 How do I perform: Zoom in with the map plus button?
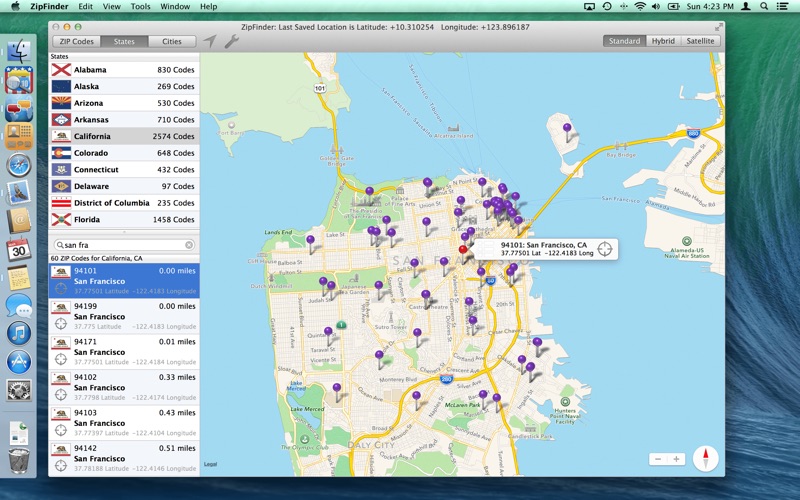[x=677, y=459]
